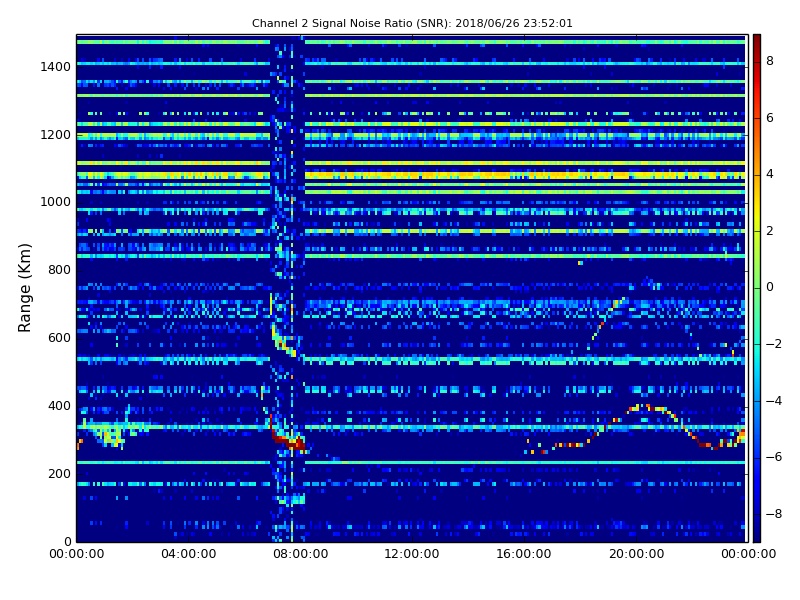Click the 12:00:00 time tick label

(412, 554)
